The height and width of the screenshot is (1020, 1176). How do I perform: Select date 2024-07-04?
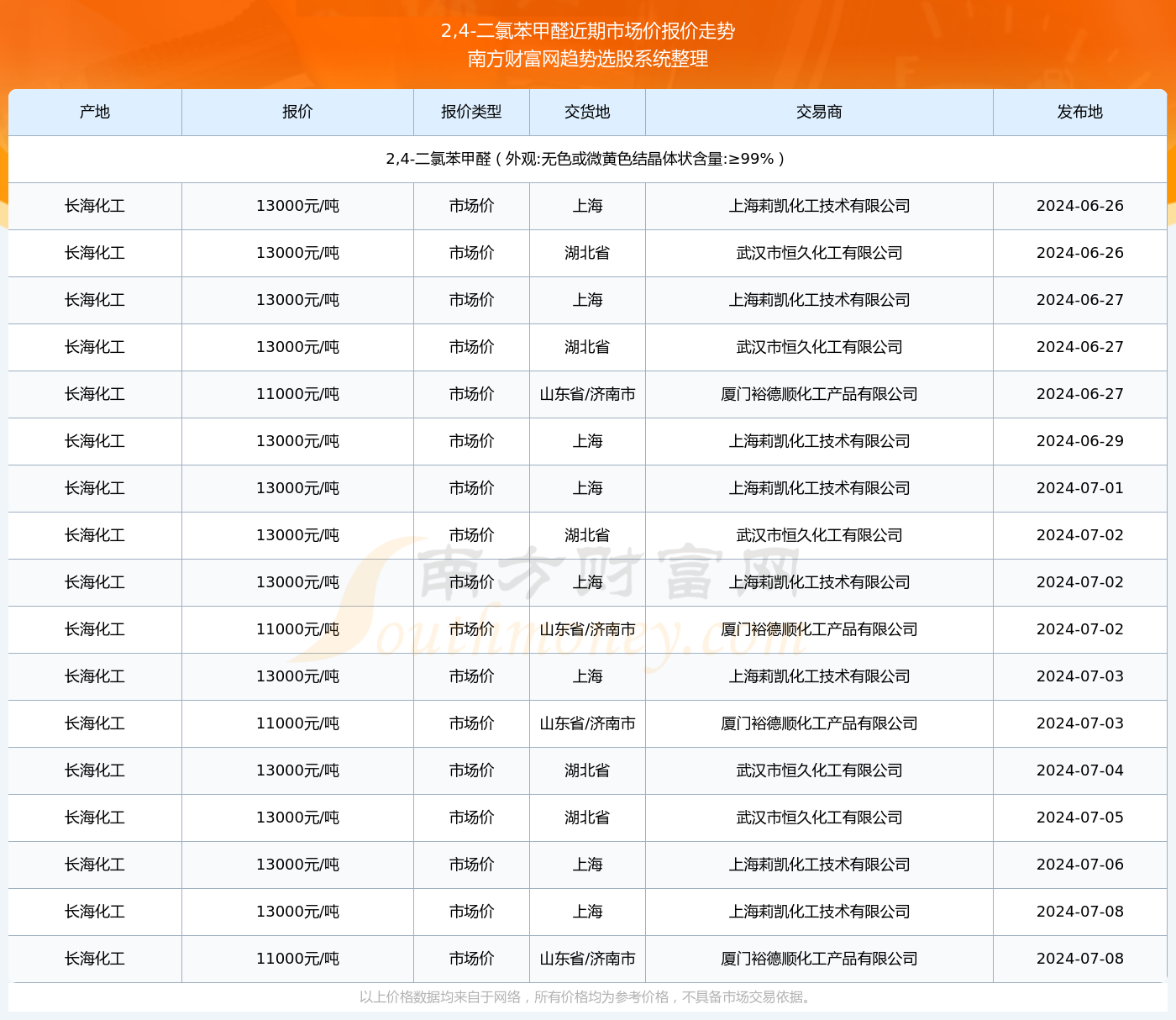[x=1080, y=770]
